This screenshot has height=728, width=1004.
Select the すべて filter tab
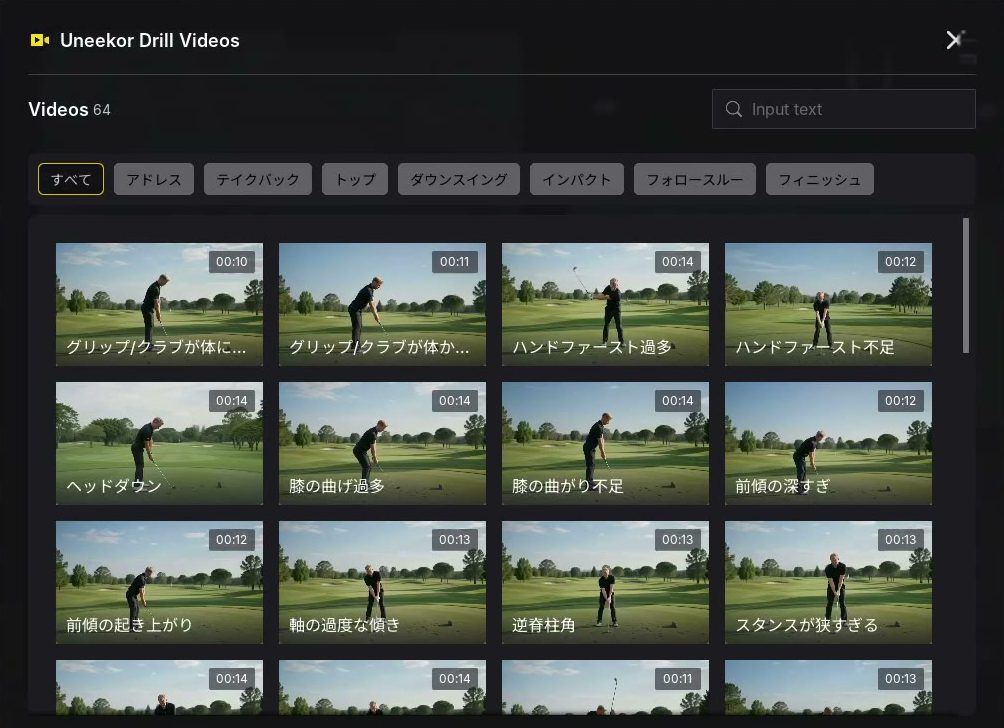[71, 179]
